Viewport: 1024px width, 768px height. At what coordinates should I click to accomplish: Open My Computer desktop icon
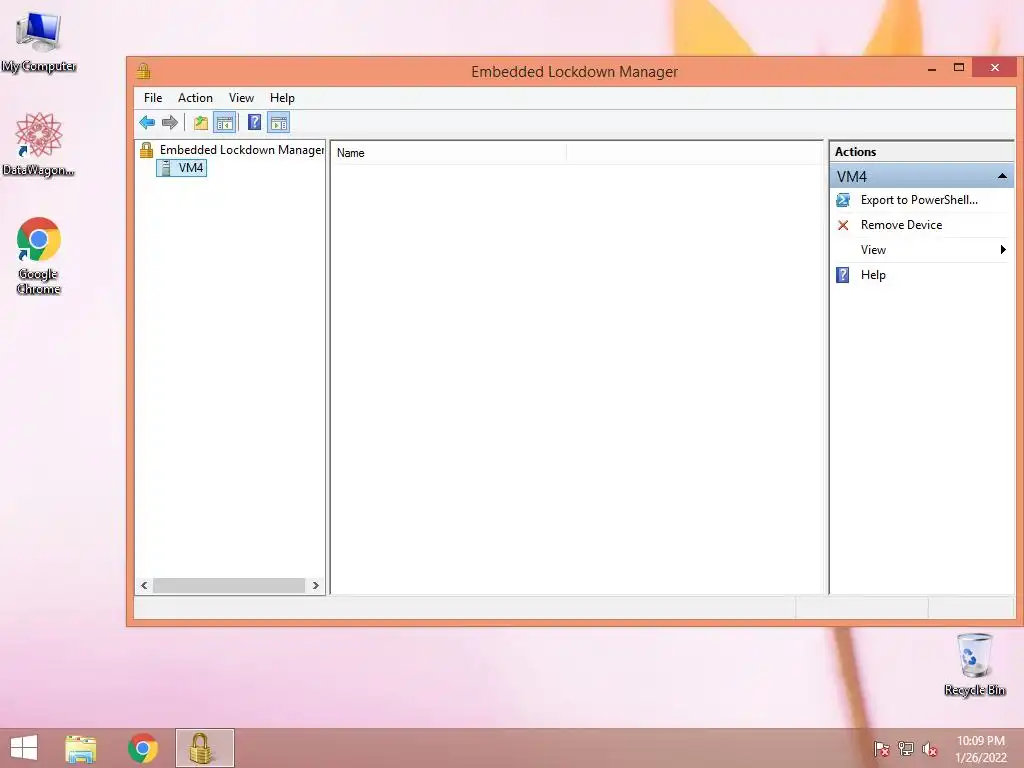[x=39, y=42]
